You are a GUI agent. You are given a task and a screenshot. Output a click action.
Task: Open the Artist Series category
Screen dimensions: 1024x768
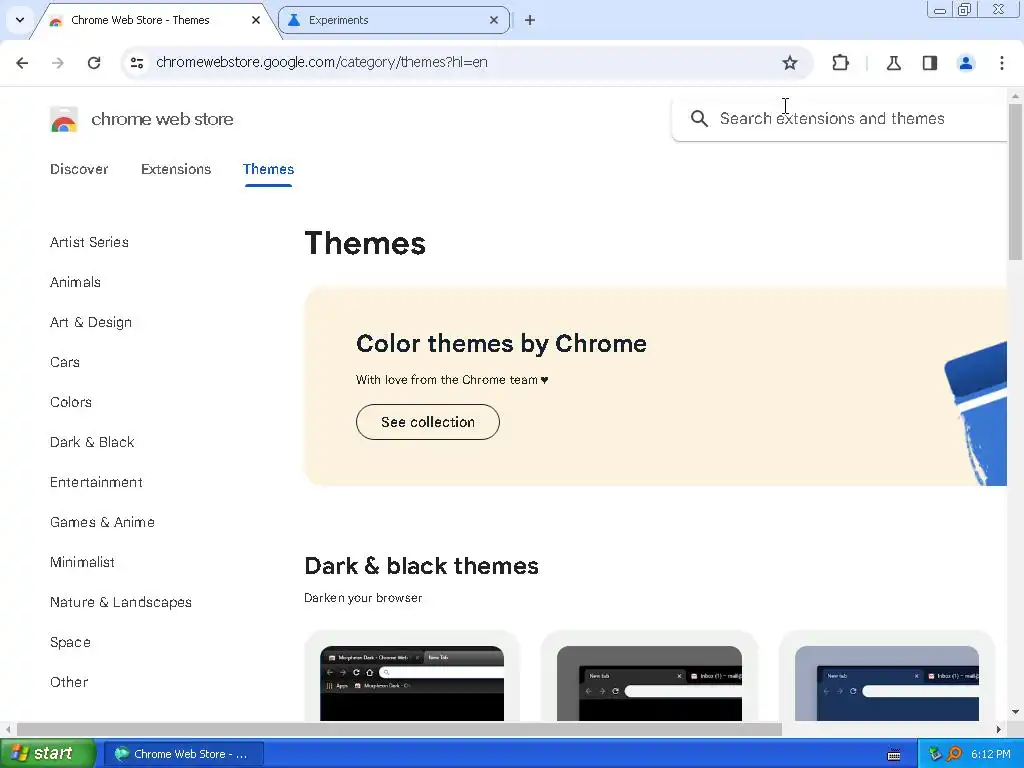(89, 242)
